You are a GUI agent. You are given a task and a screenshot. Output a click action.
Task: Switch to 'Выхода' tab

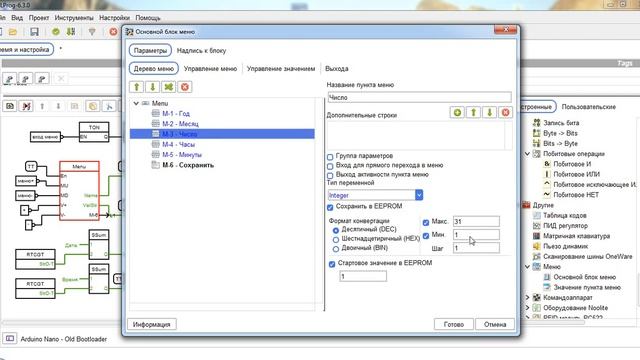coord(337,69)
